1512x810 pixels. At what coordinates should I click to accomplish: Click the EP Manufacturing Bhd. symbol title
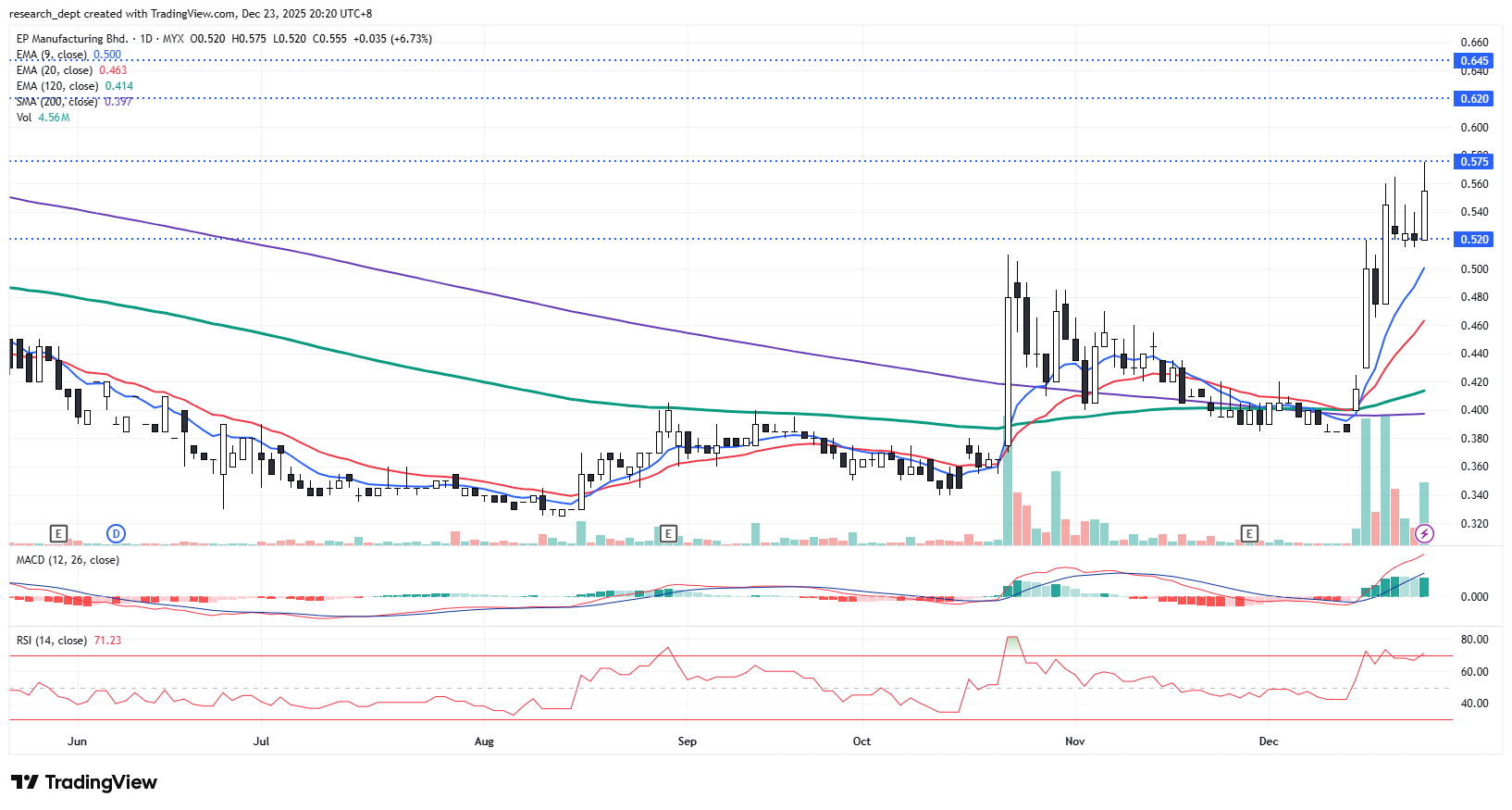[x=72, y=39]
